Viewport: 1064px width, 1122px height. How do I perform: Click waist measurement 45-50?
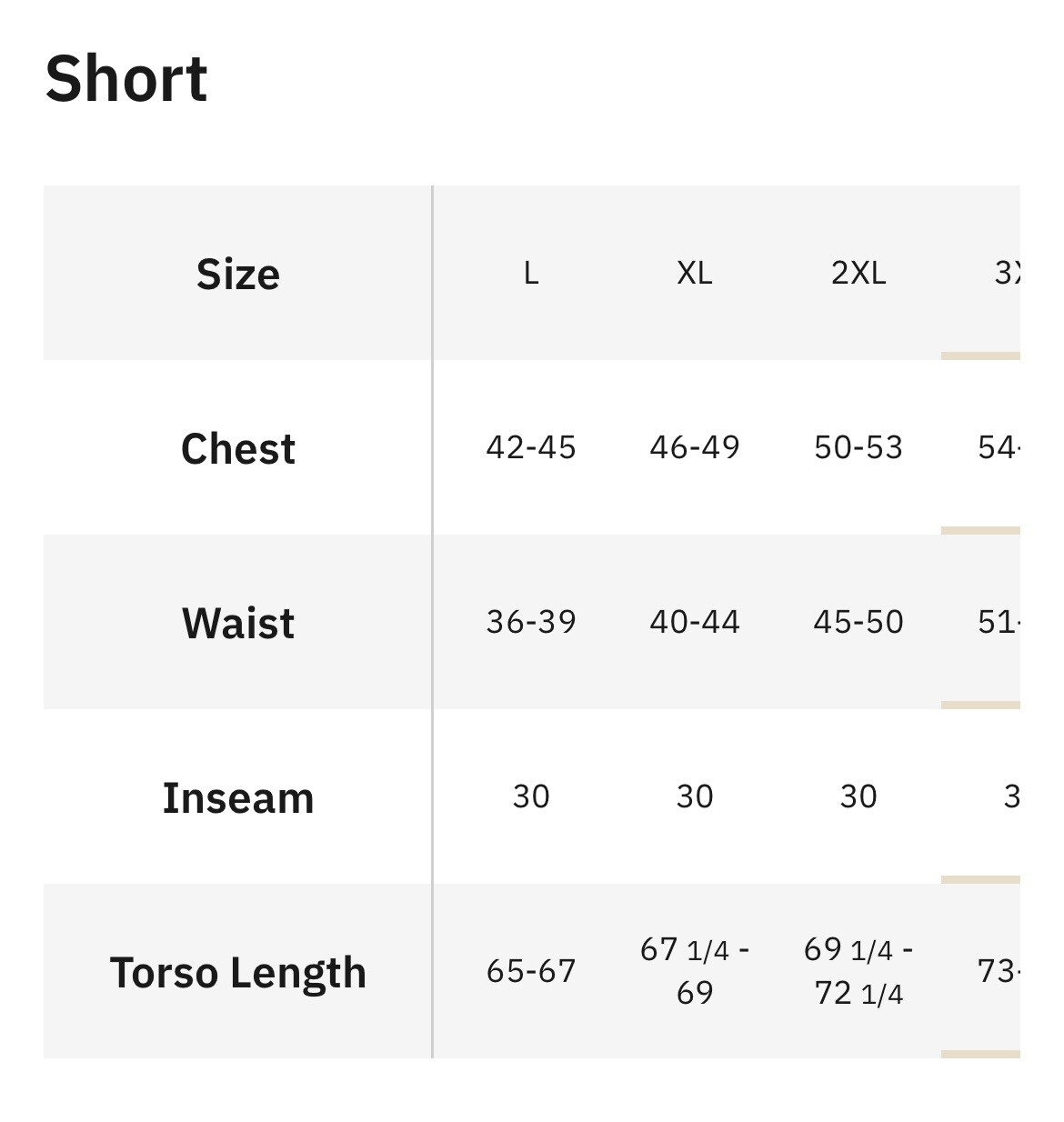coord(858,622)
